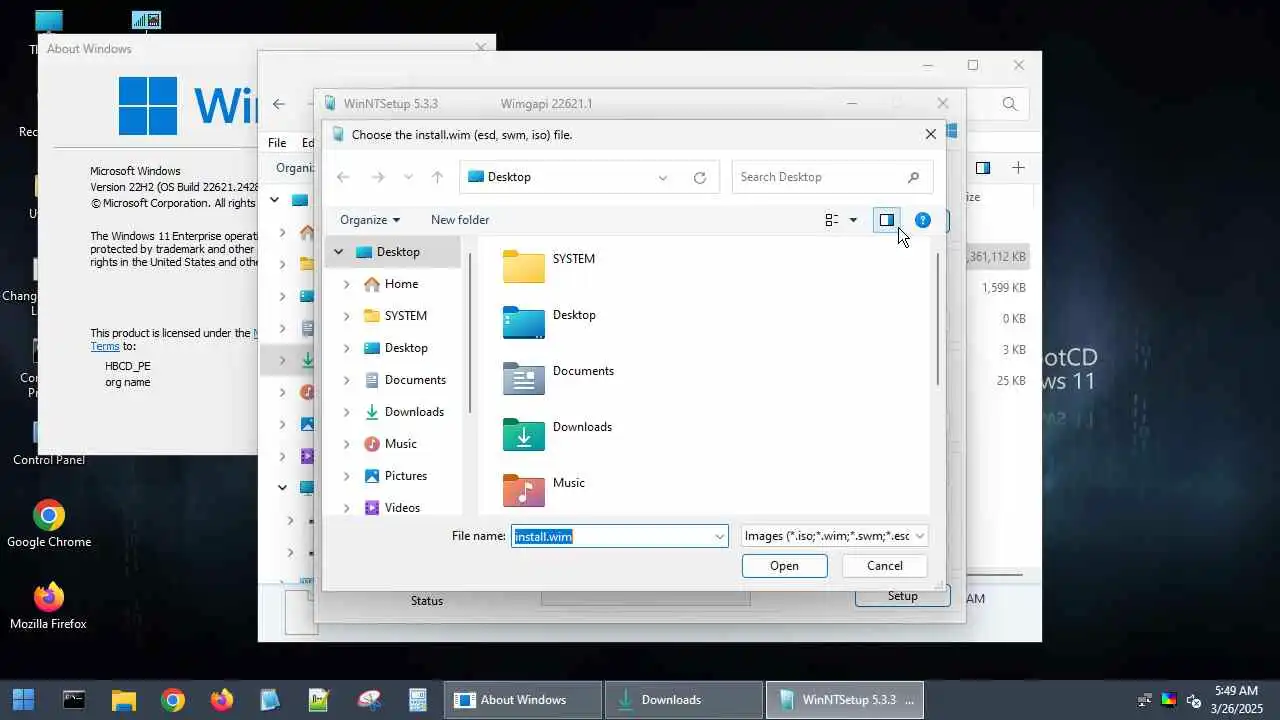Expand the SYSTEM node in navigation tree

347,316
